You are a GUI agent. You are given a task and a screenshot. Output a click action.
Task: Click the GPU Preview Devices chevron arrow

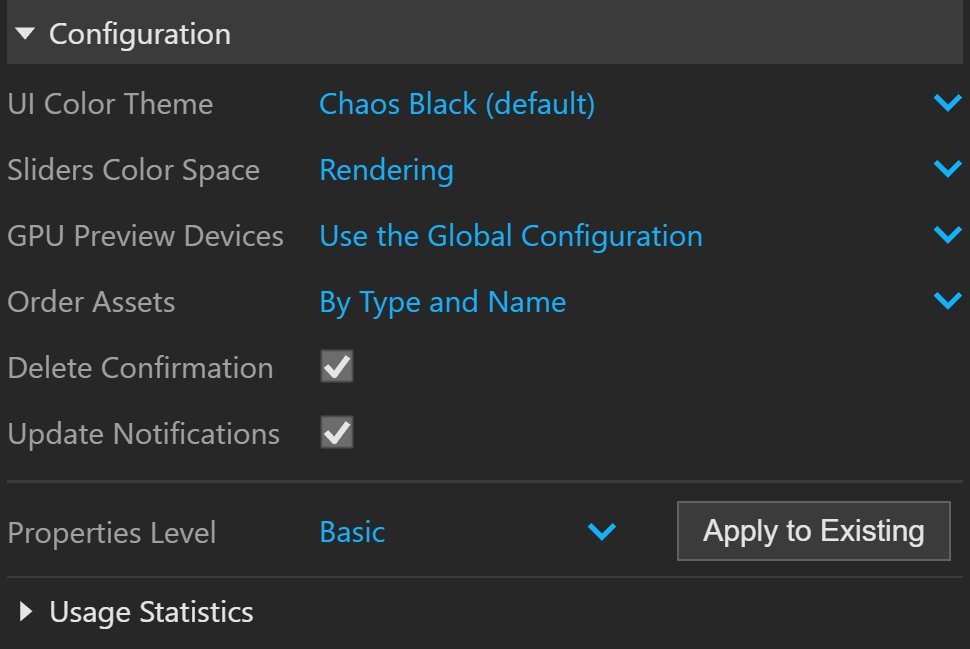(x=947, y=234)
